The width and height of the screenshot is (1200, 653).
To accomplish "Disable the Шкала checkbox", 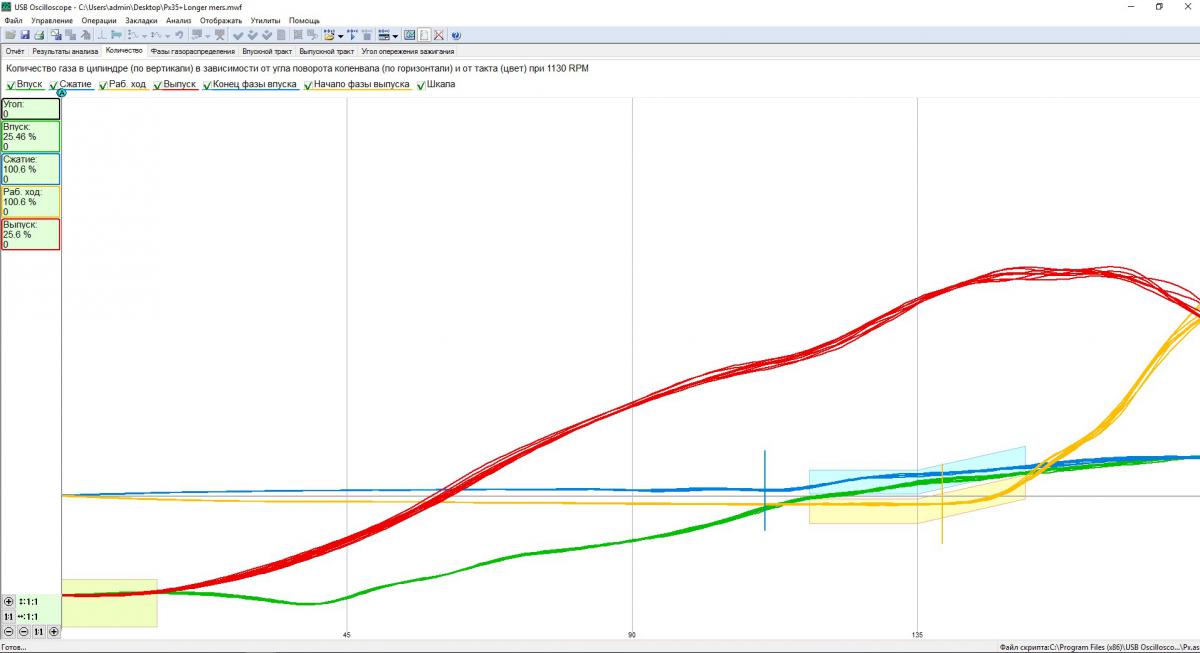I will coord(420,85).
